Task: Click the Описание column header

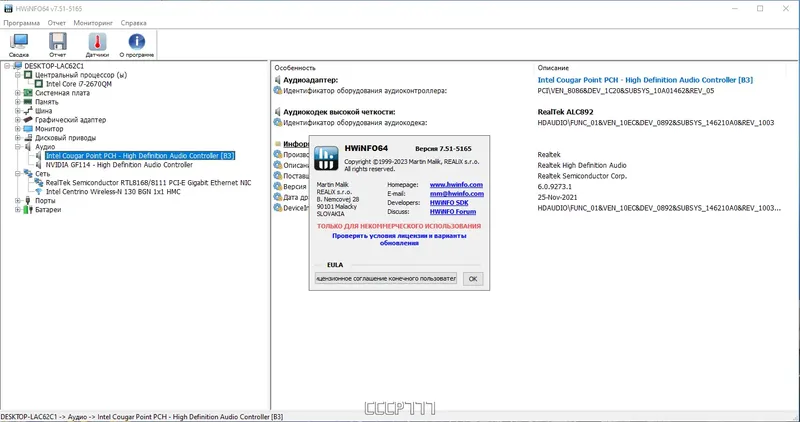Action: (553, 68)
